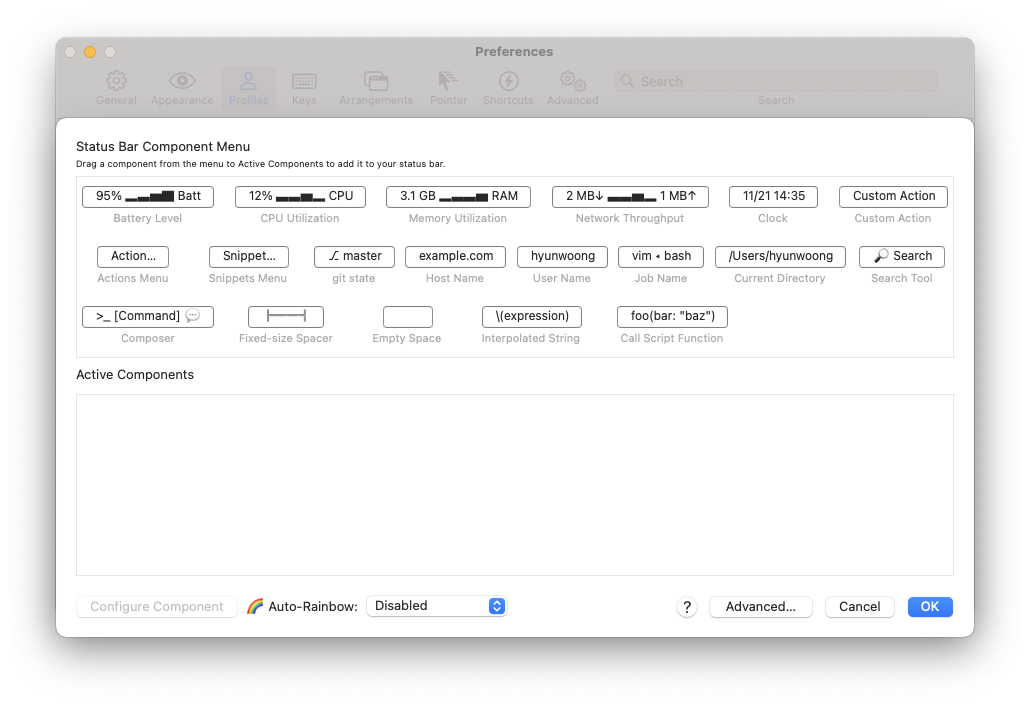Screen dimensions: 1030x711
Task: Open the Advanced preferences tab
Action: [573, 89]
